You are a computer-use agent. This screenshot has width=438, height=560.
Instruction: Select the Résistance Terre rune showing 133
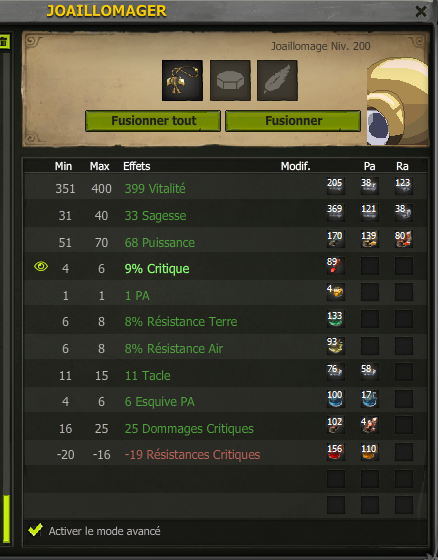335,319
